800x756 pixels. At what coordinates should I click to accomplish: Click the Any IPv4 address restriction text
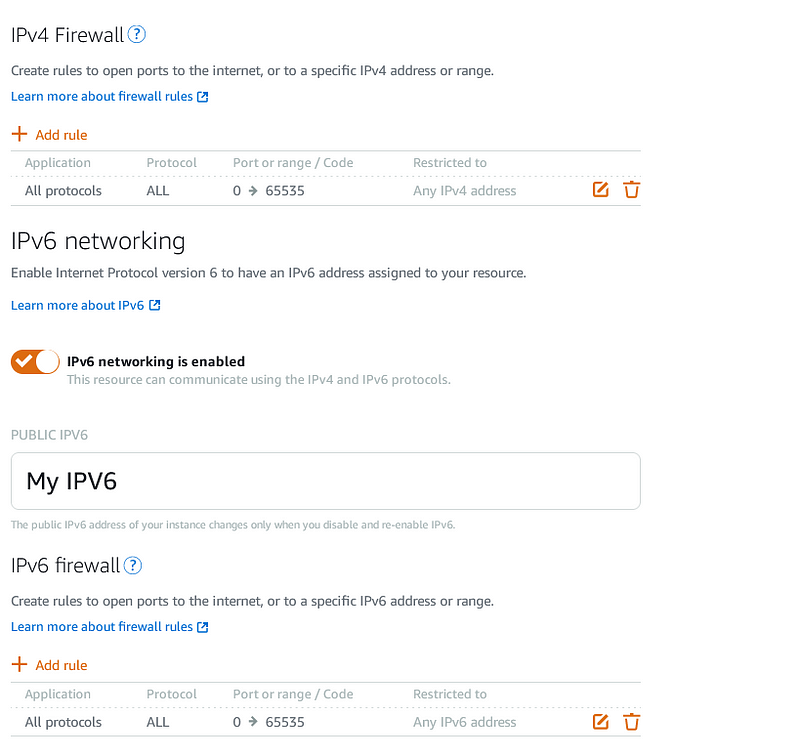click(x=464, y=191)
